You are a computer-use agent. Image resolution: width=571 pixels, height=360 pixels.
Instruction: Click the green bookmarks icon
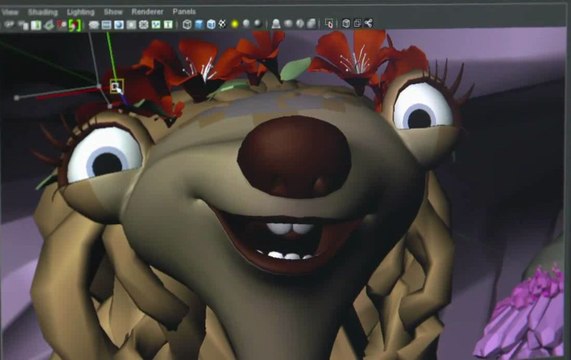tap(36, 25)
